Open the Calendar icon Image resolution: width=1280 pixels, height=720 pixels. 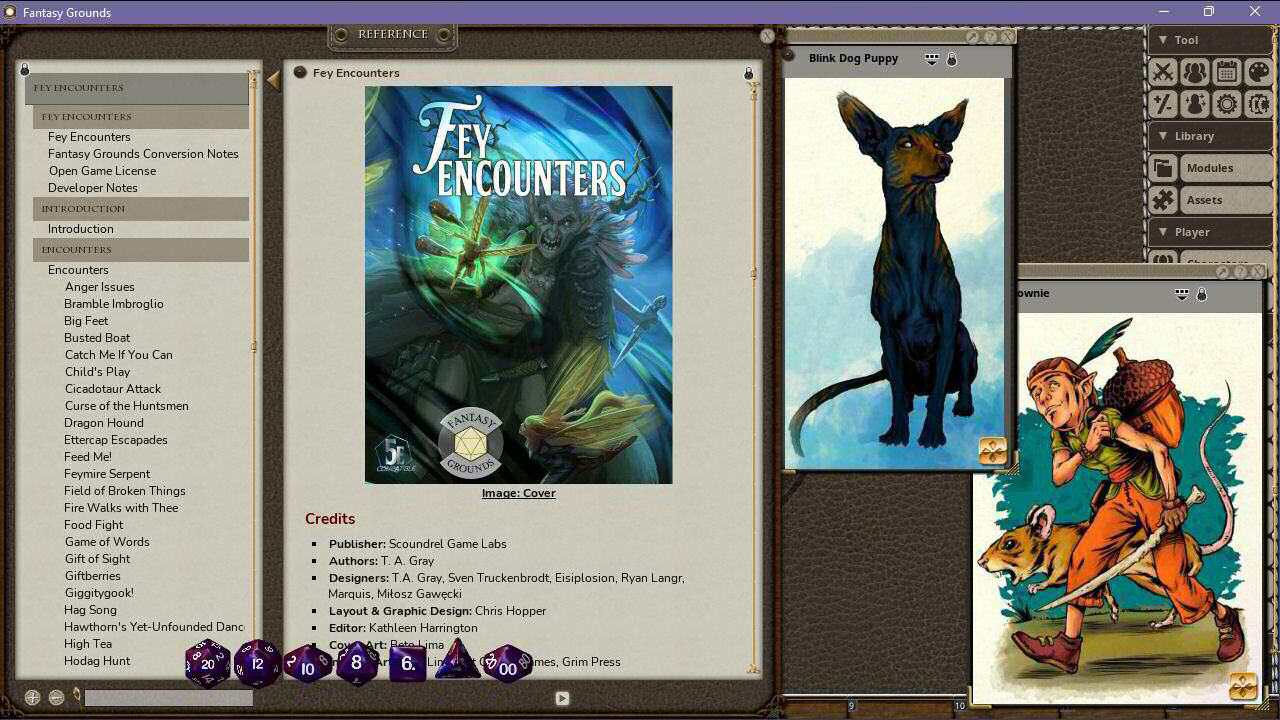(1227, 71)
